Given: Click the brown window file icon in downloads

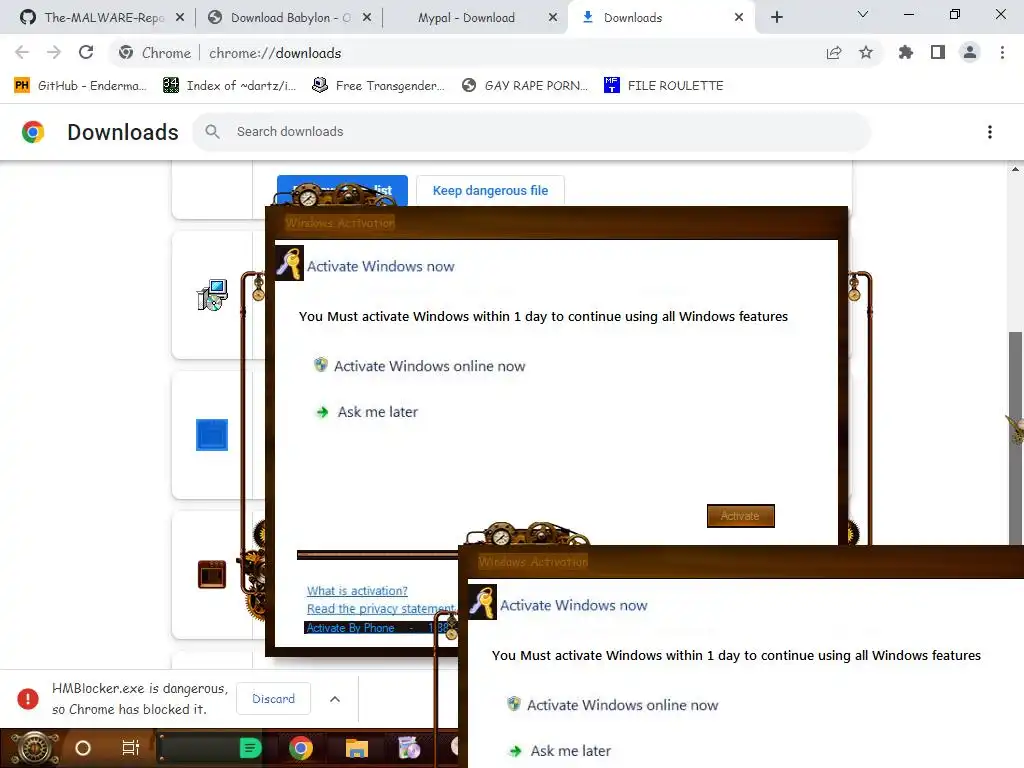Looking at the screenshot, I should pos(212,575).
